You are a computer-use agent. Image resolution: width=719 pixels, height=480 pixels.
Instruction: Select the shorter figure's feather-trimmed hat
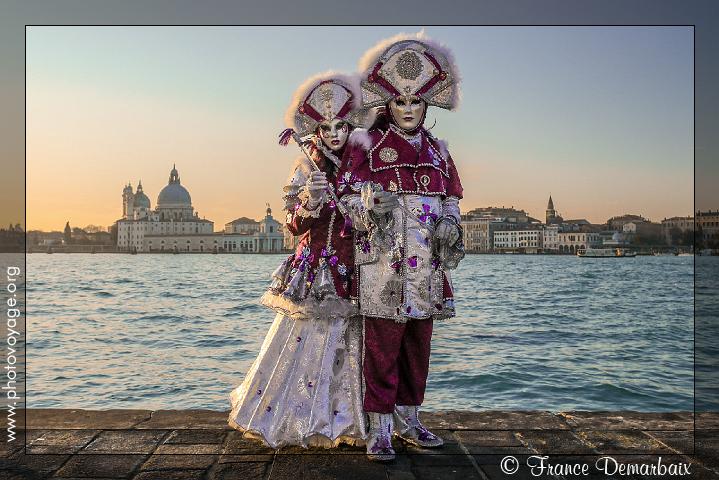(323, 98)
